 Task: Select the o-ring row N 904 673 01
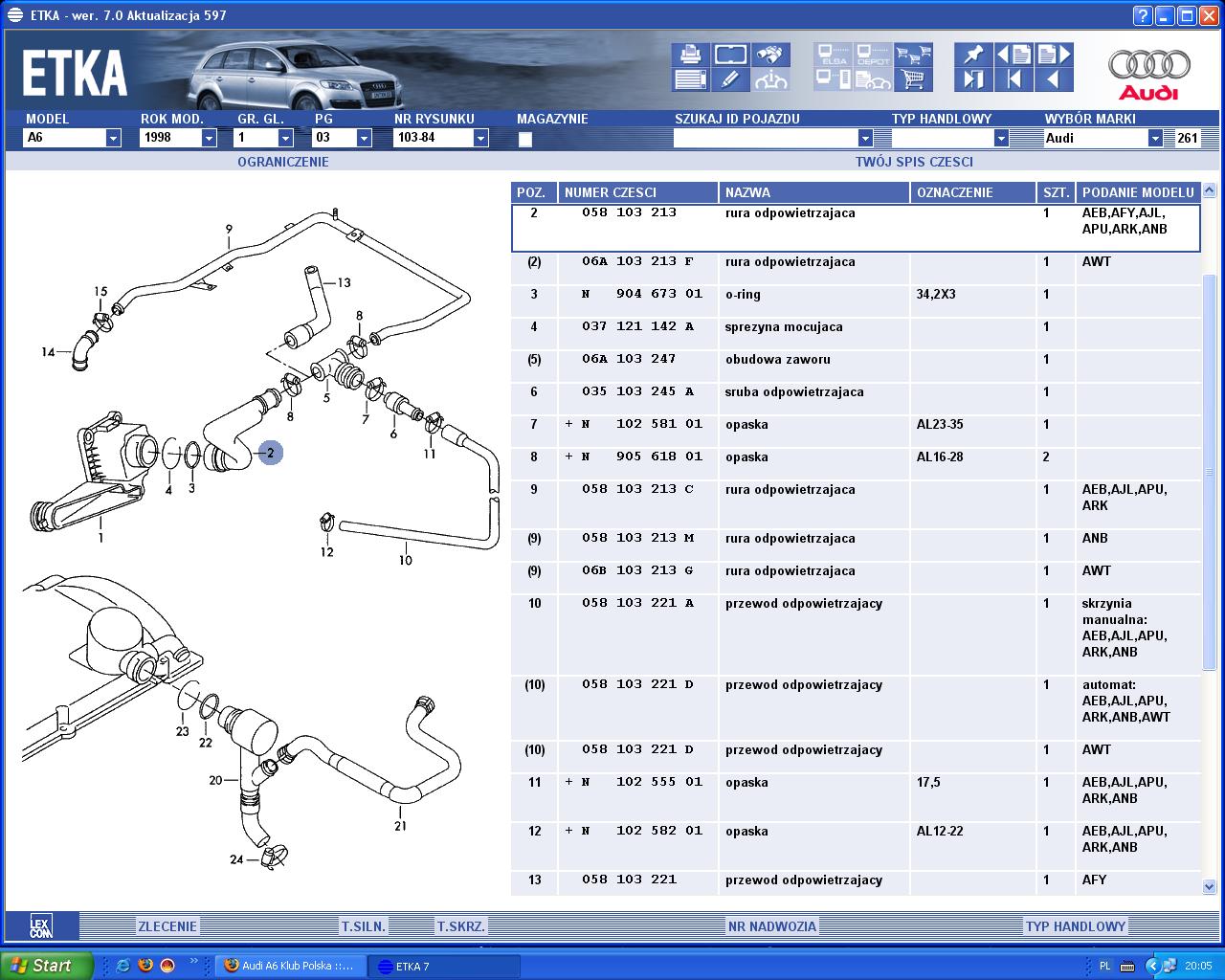click(856, 294)
